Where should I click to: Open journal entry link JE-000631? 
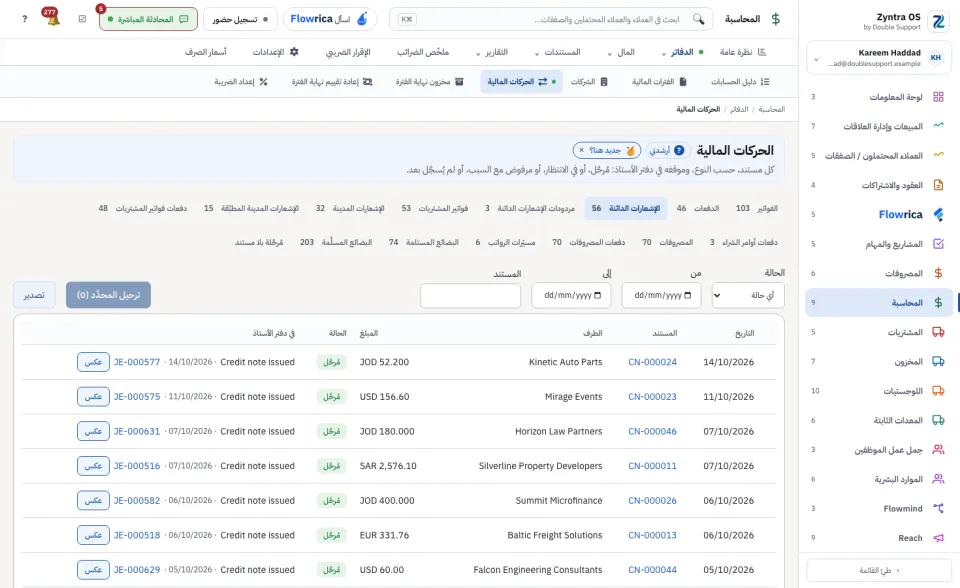(x=137, y=431)
